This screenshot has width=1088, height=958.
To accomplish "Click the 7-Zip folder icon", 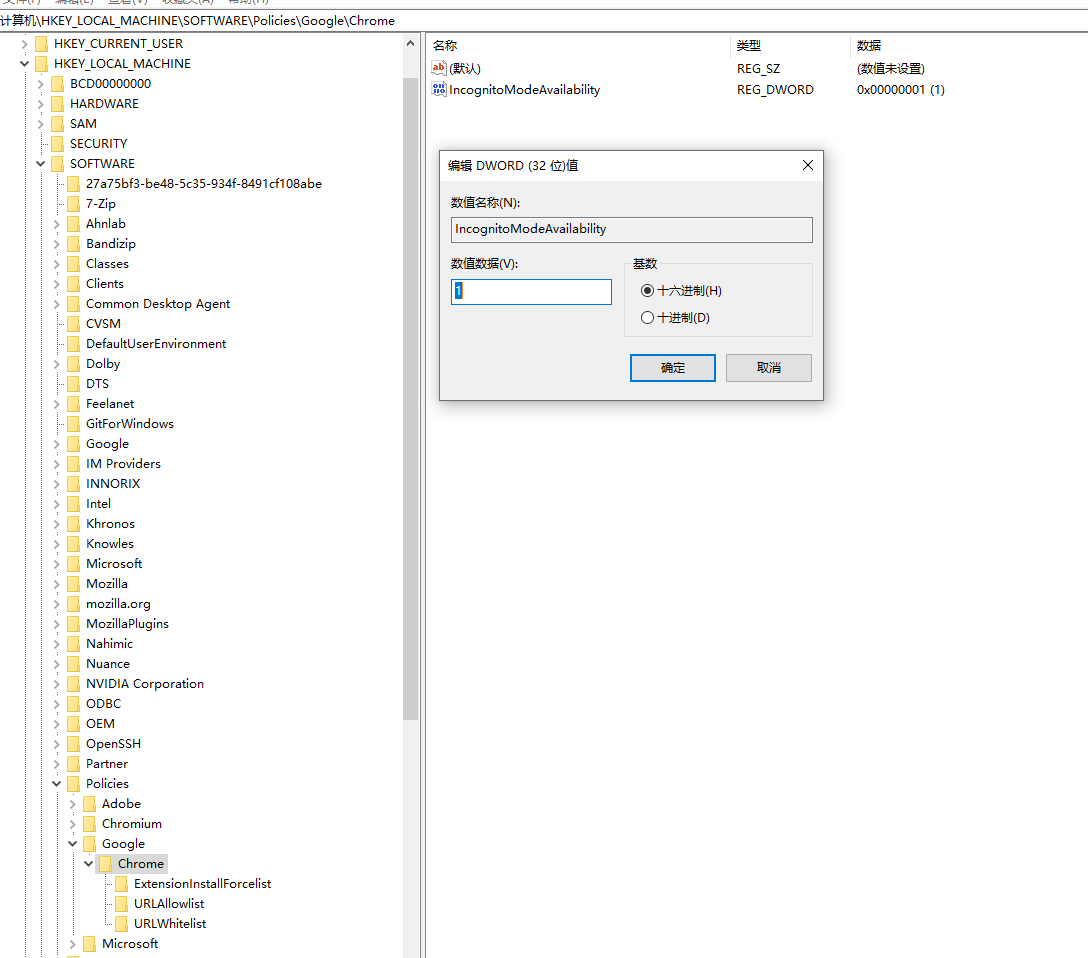I will tap(74, 203).
